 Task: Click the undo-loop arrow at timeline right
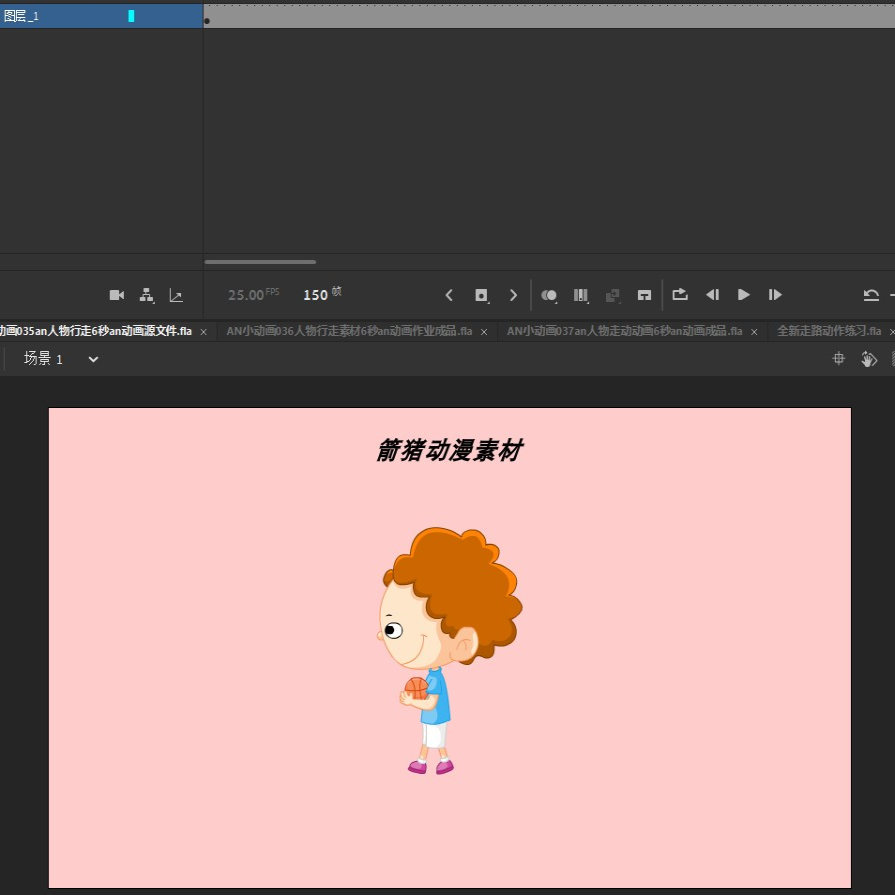point(872,295)
